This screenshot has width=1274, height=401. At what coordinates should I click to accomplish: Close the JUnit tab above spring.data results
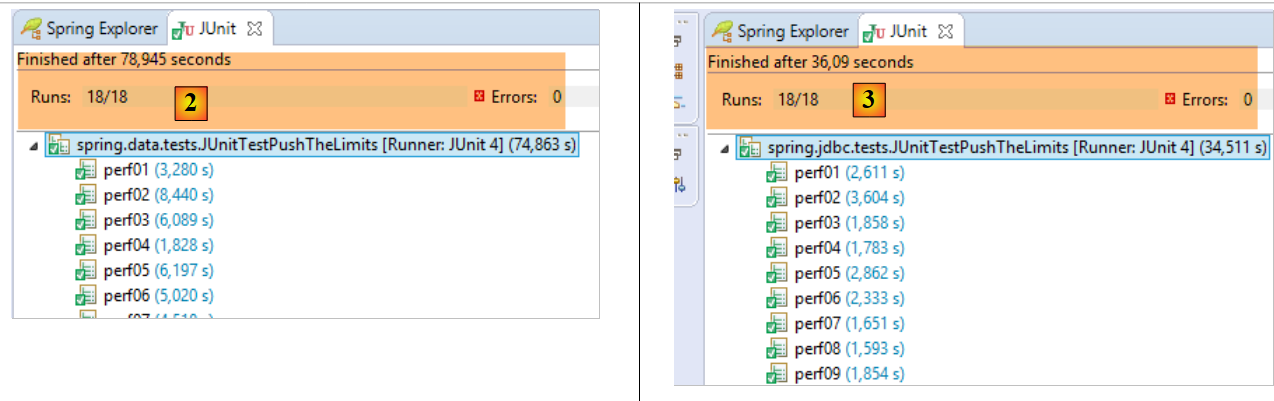(254, 30)
